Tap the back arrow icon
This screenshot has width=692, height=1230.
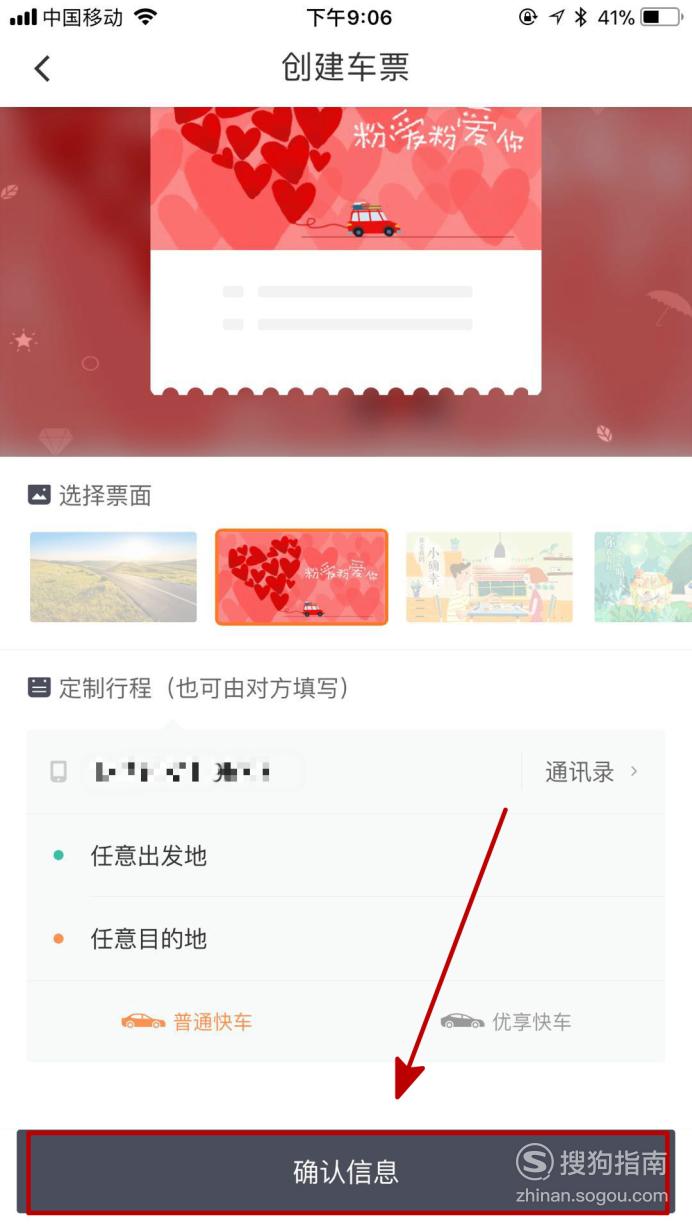[42, 68]
